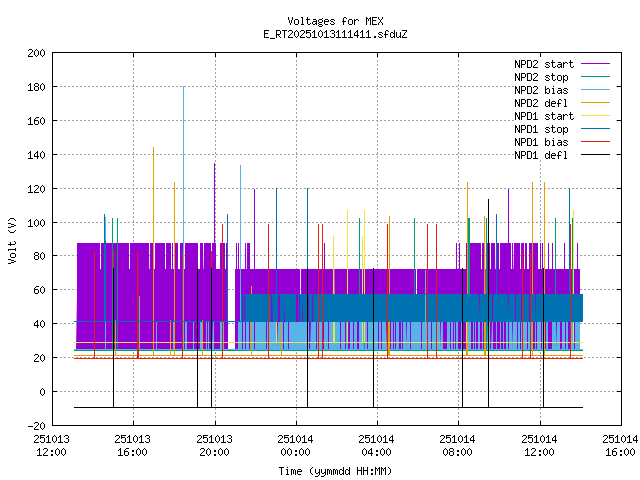Click the -20 y-axis tick label
Screen dimensions: 640x480
pyautogui.click(x=34, y=426)
